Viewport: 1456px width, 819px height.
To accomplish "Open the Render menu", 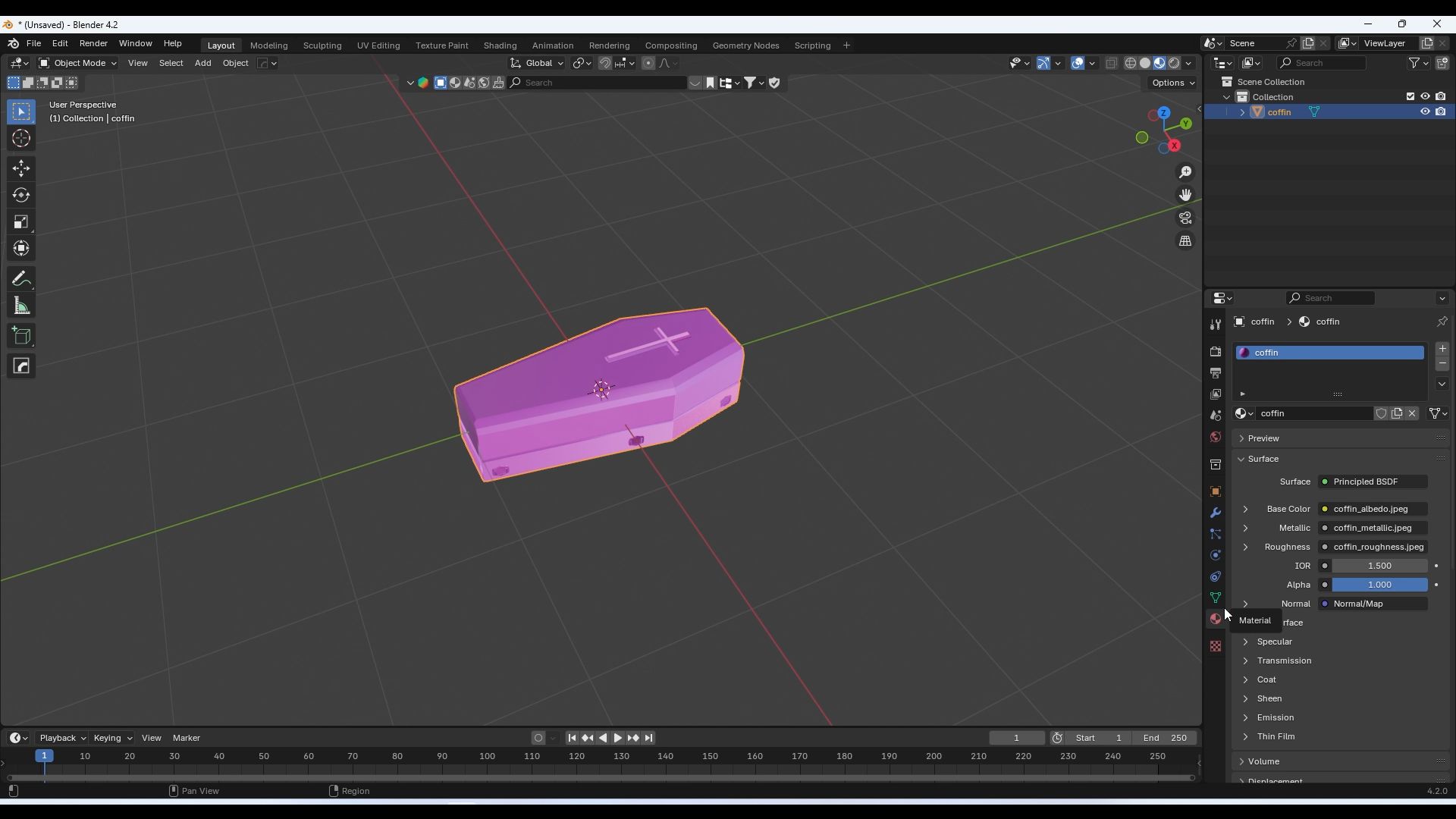I will [93, 44].
